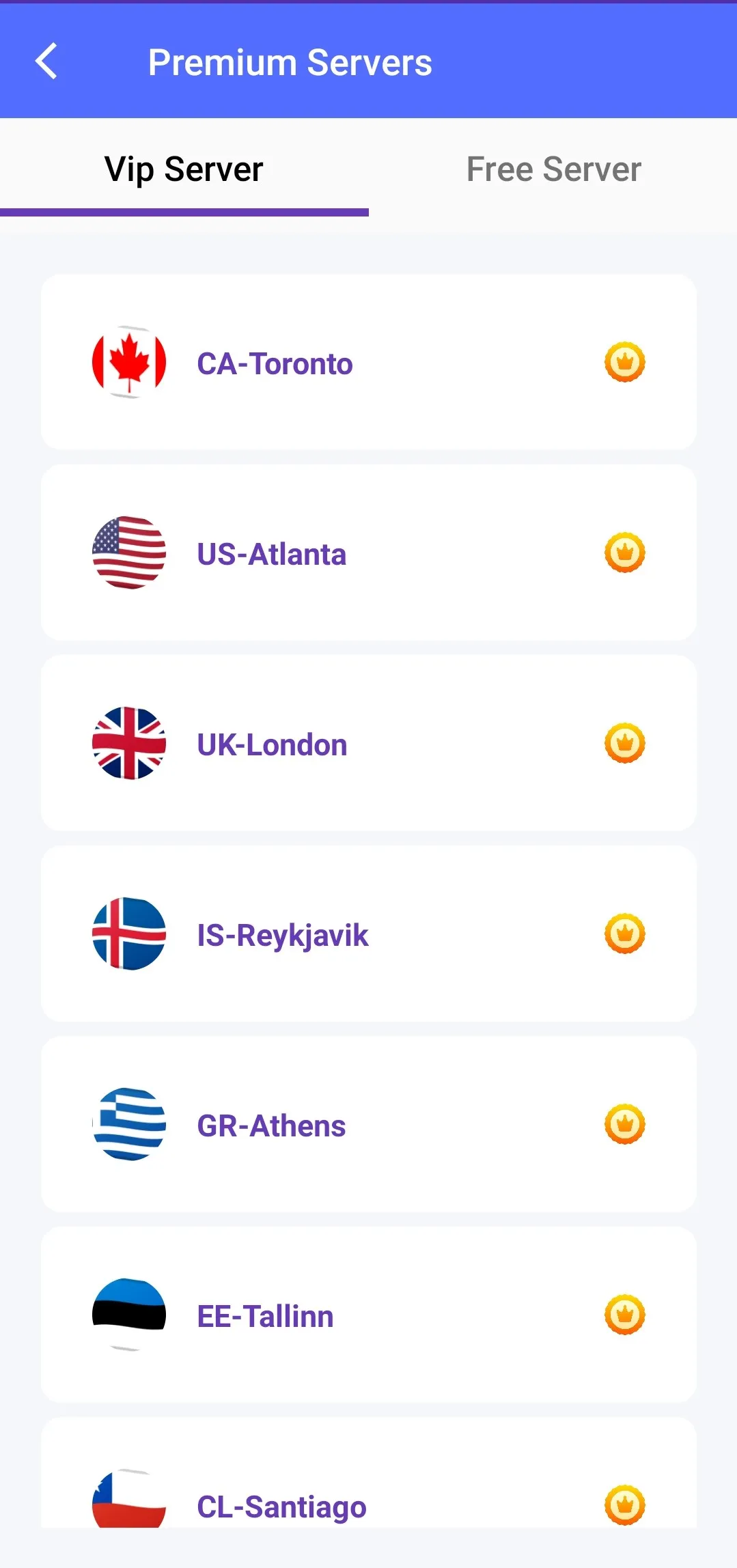Image resolution: width=737 pixels, height=1568 pixels.
Task: Tap the crown badge beside US-Atlanta
Action: [624, 552]
